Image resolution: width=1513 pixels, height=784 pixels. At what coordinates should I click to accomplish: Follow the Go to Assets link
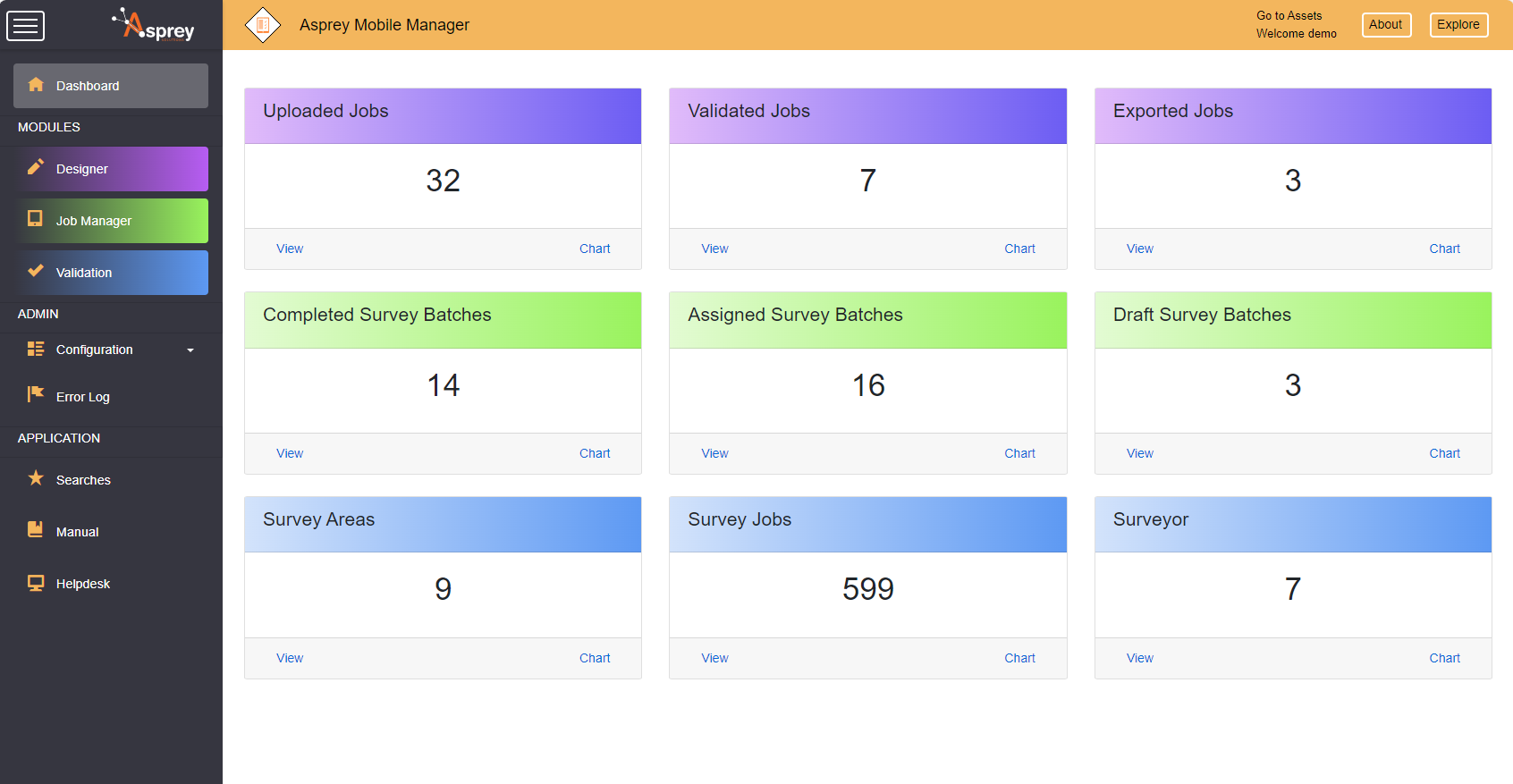click(x=1289, y=15)
